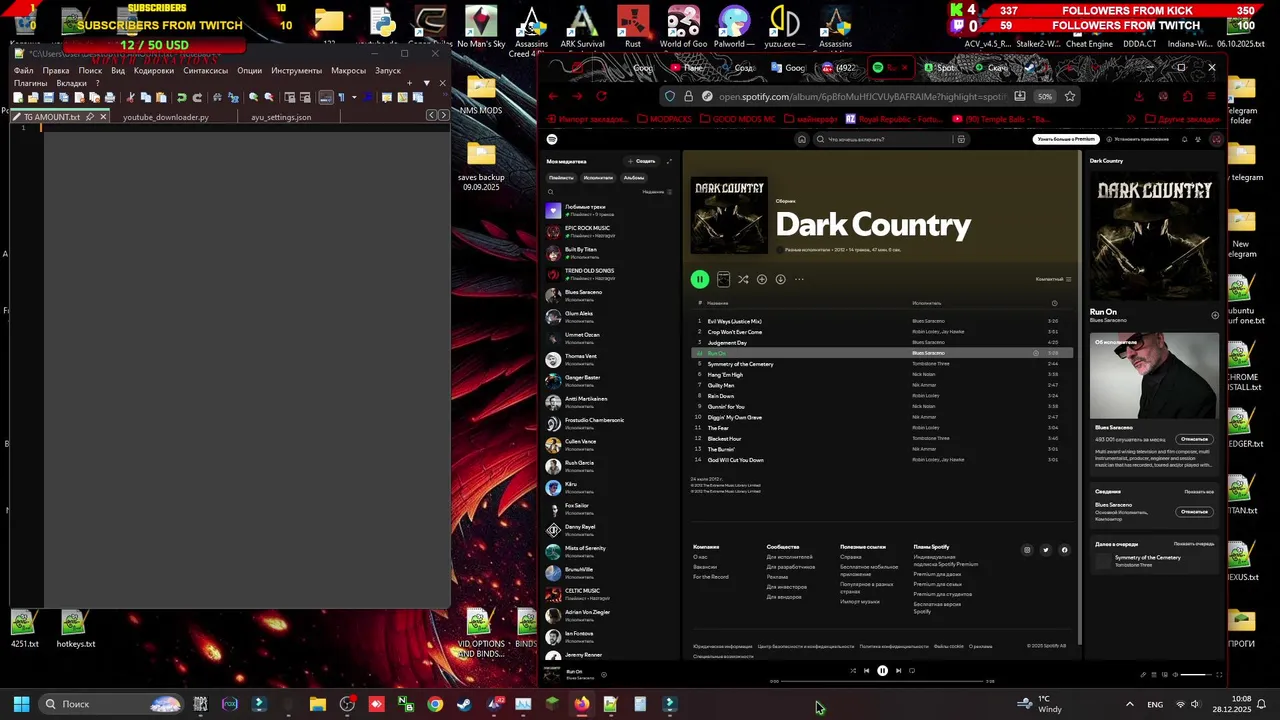Open the Recents sort dropdown in library
The width and height of the screenshot is (1280, 720).
click(x=656, y=191)
